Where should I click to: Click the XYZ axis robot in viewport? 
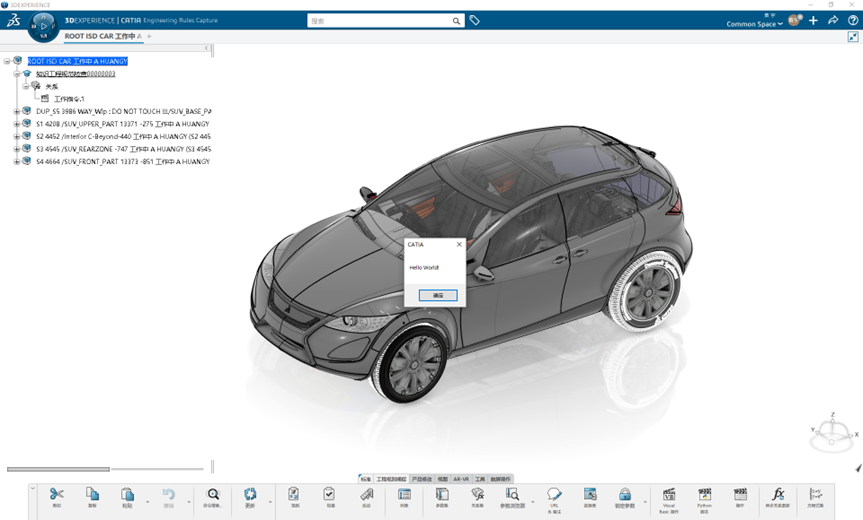pos(832,433)
